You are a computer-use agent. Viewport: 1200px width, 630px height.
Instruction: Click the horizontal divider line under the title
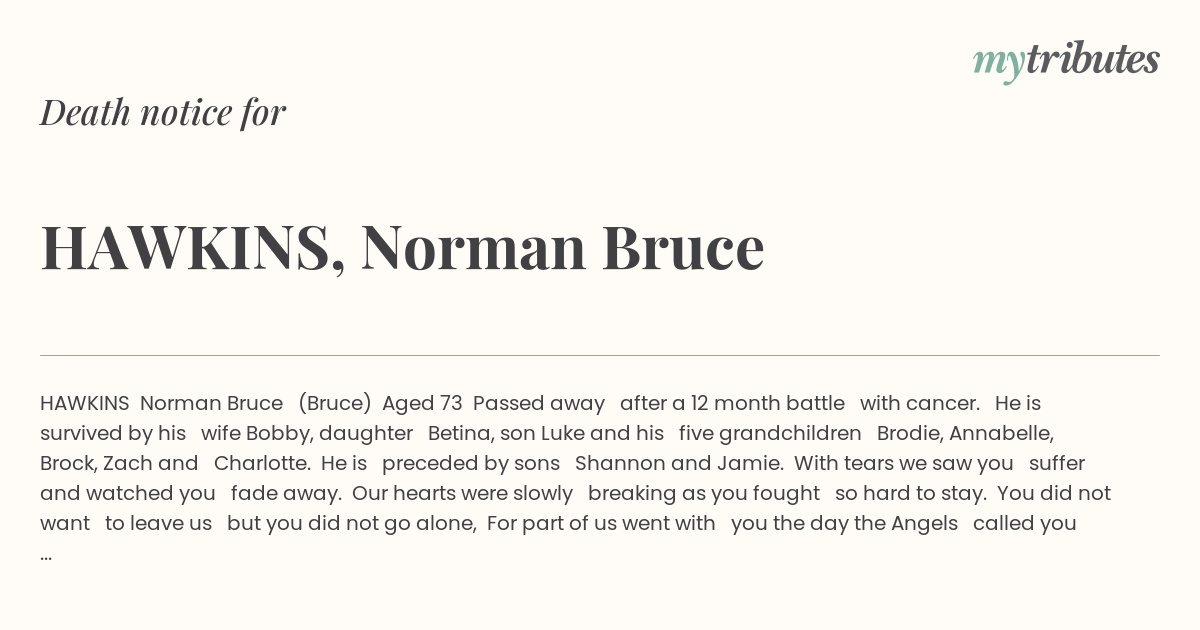pos(600,355)
